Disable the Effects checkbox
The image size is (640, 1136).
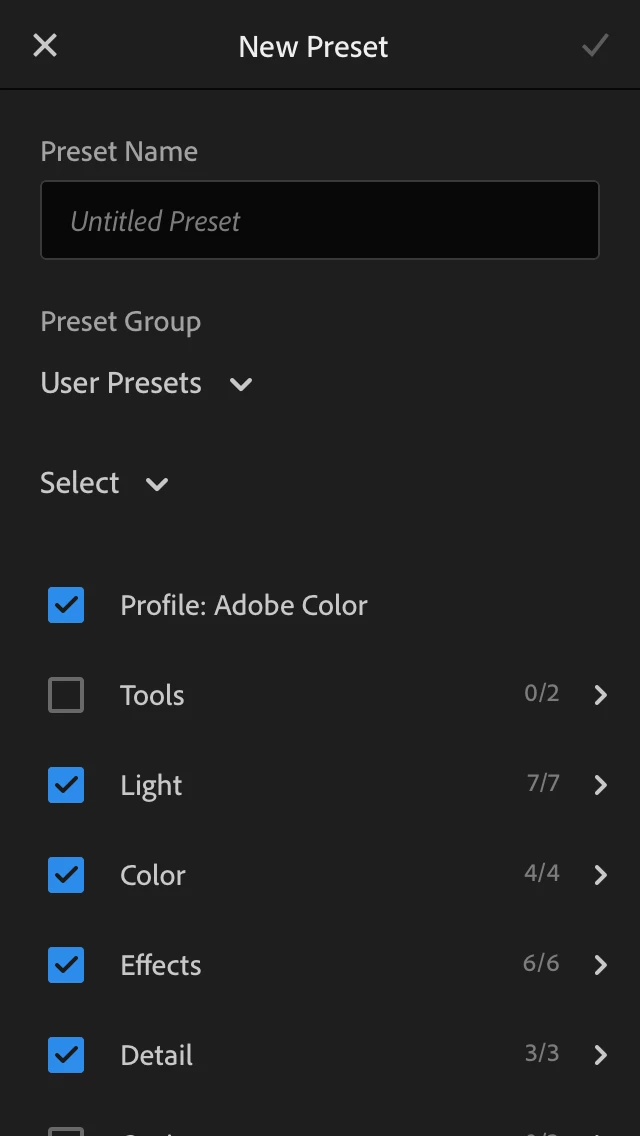(x=66, y=965)
